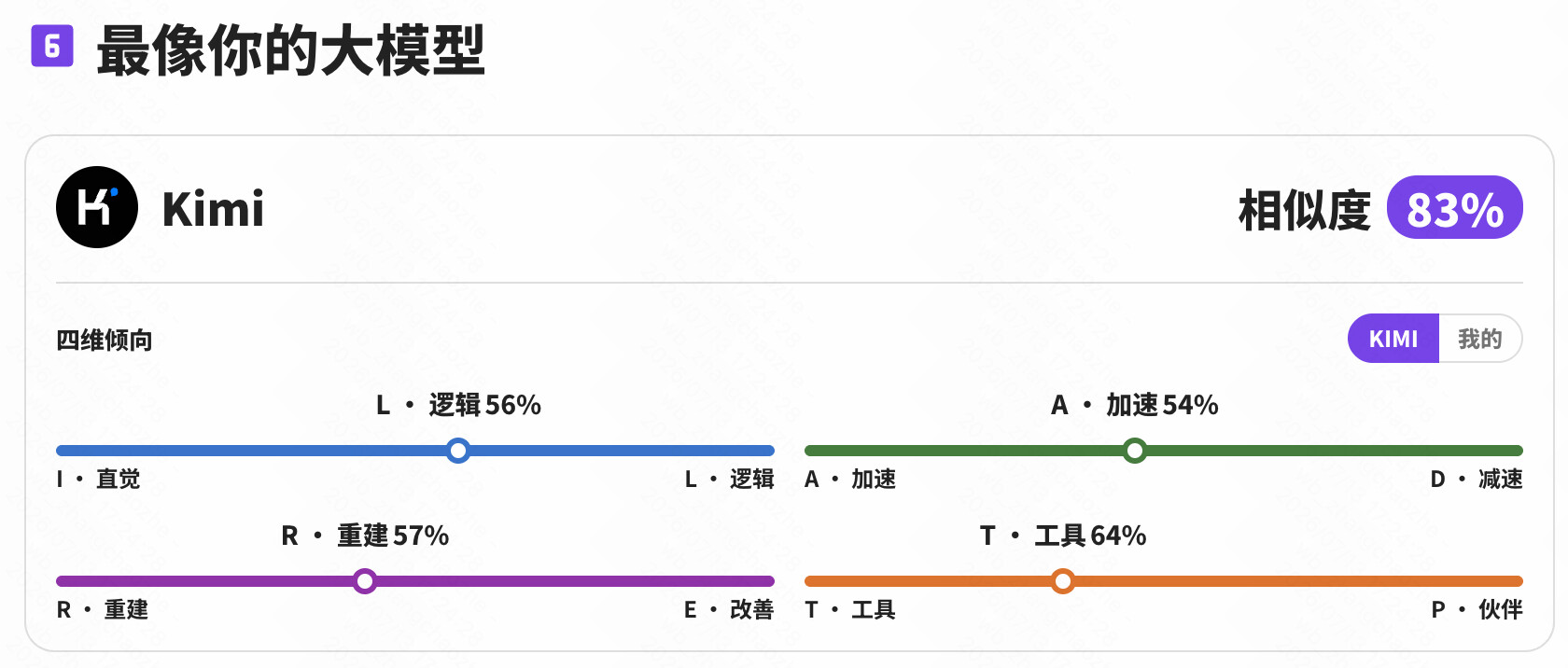Click the Kimi model name
The width and height of the screenshot is (1568, 668).
214,208
